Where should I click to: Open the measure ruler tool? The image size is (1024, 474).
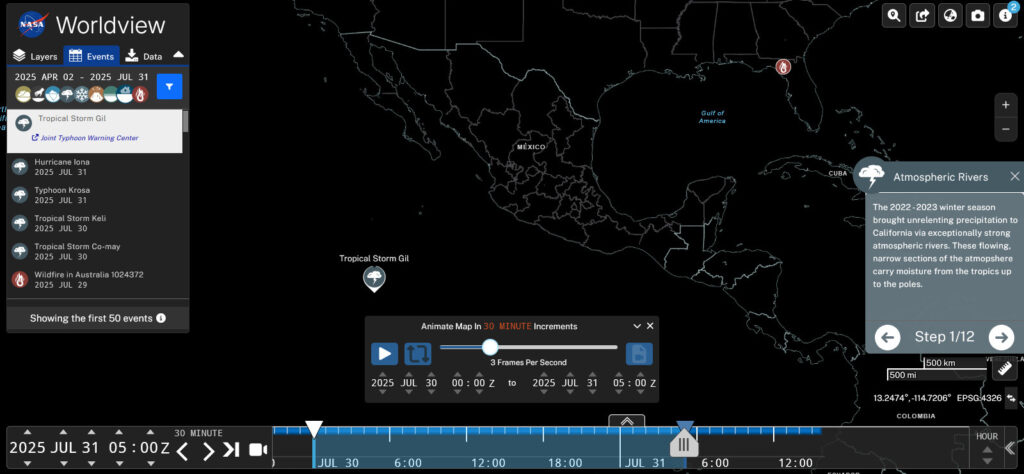click(x=1004, y=368)
